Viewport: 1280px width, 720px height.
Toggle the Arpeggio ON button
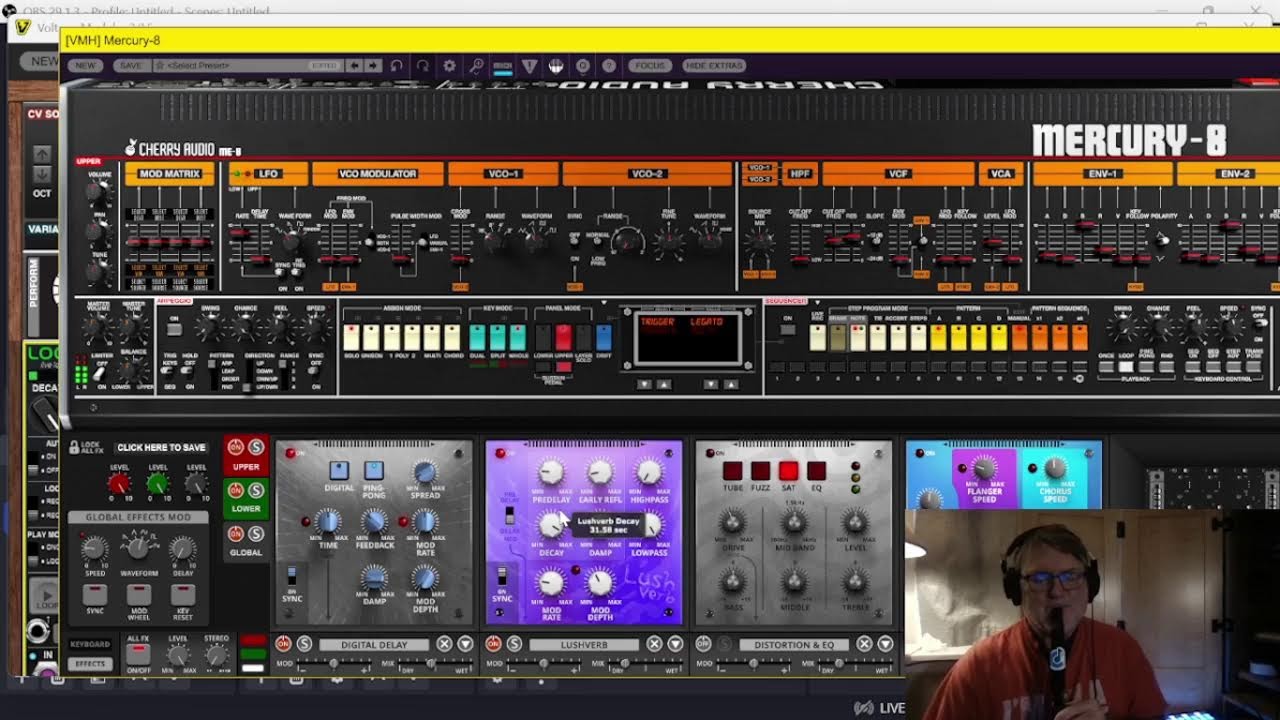[174, 329]
